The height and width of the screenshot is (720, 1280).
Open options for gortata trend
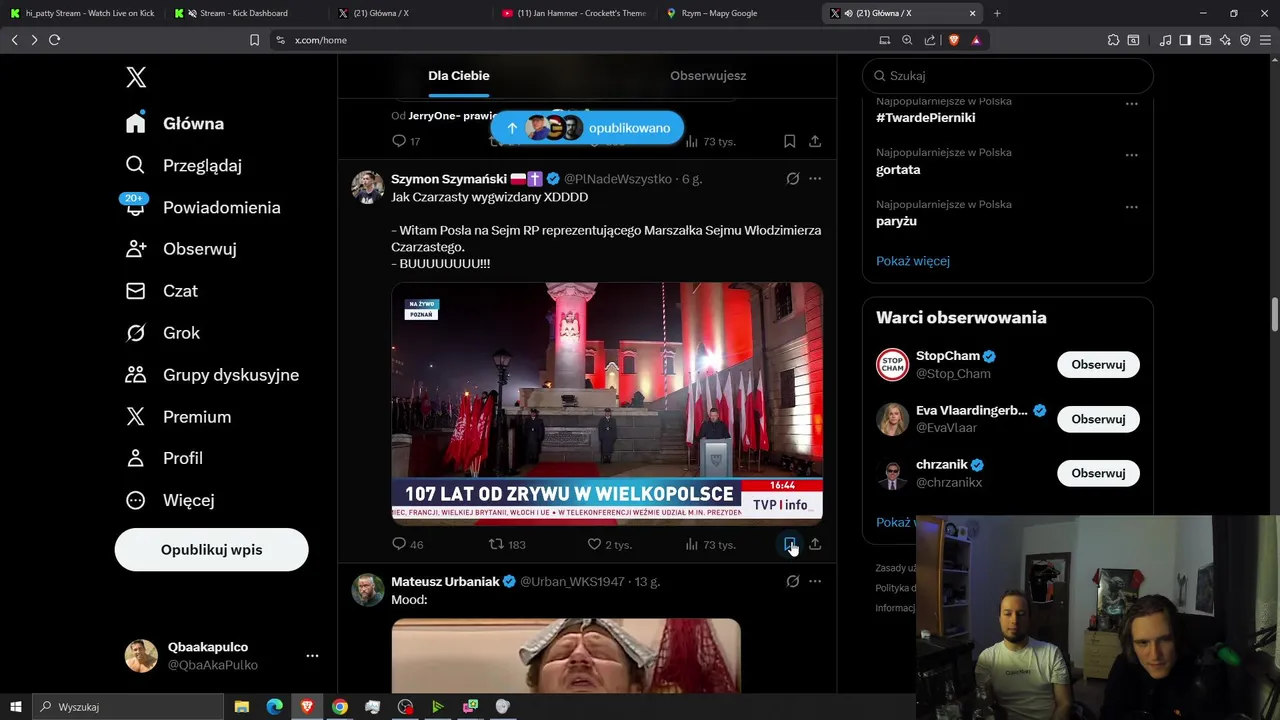pyautogui.click(x=1132, y=155)
